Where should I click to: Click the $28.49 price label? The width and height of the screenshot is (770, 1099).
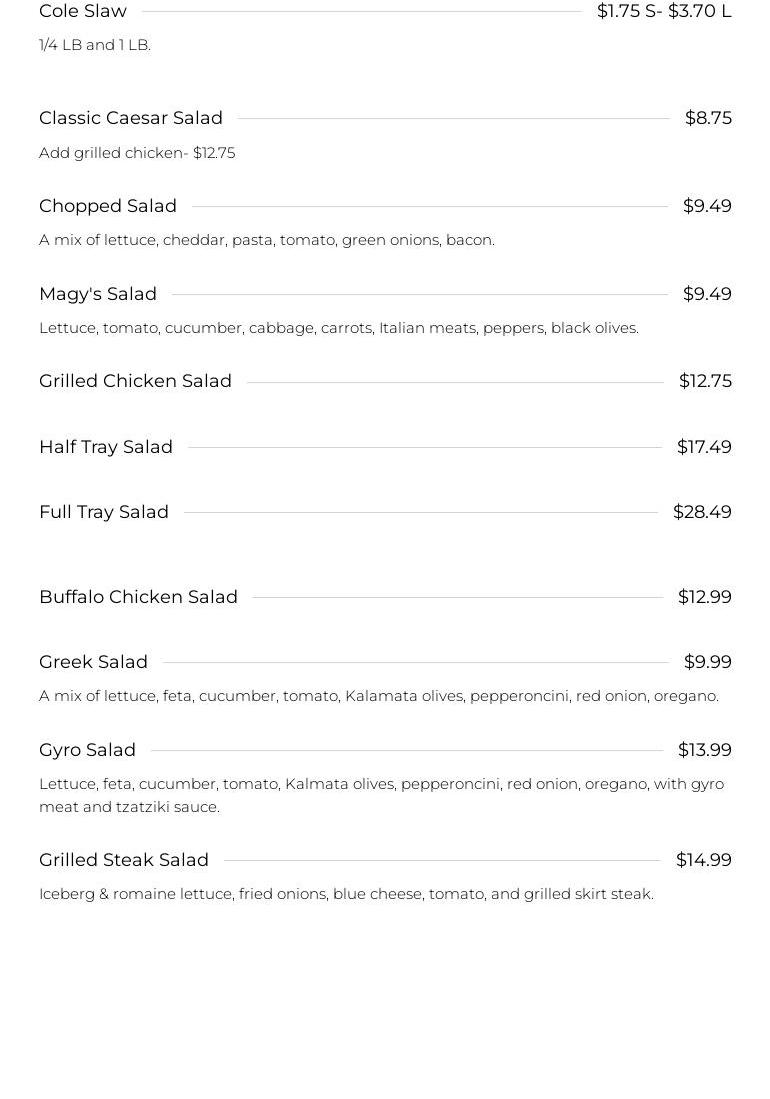click(x=702, y=512)
